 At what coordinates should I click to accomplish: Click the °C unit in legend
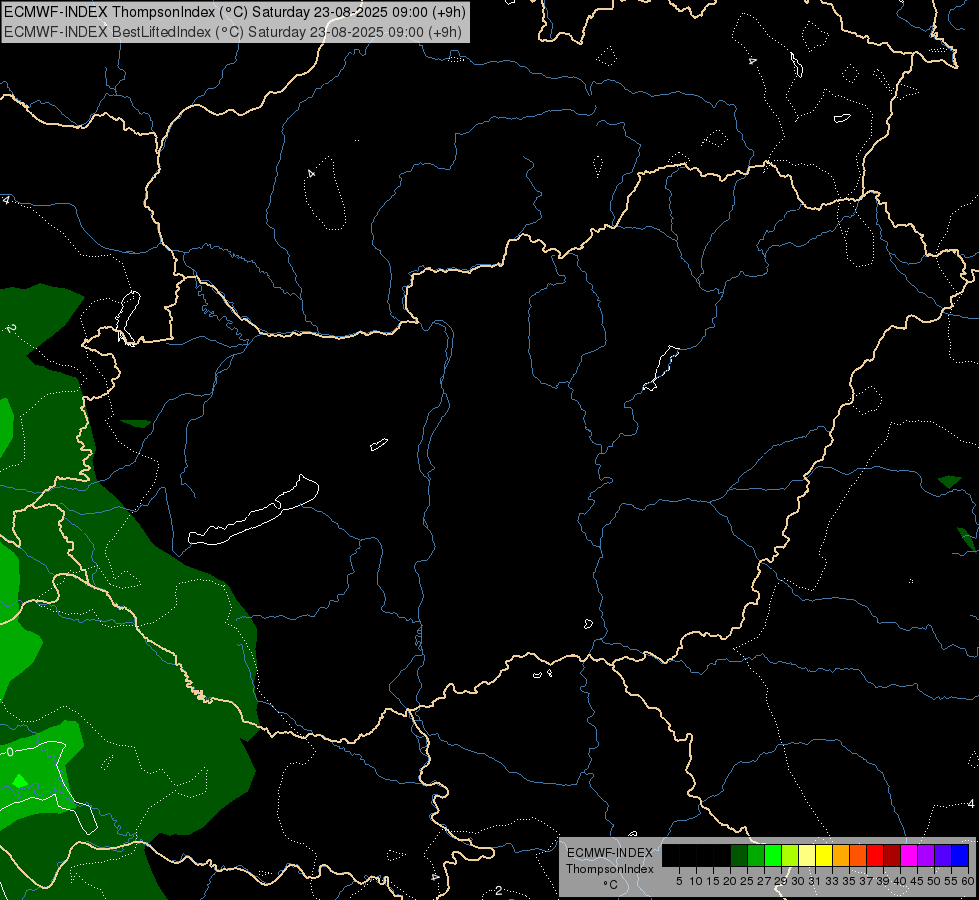[611, 885]
